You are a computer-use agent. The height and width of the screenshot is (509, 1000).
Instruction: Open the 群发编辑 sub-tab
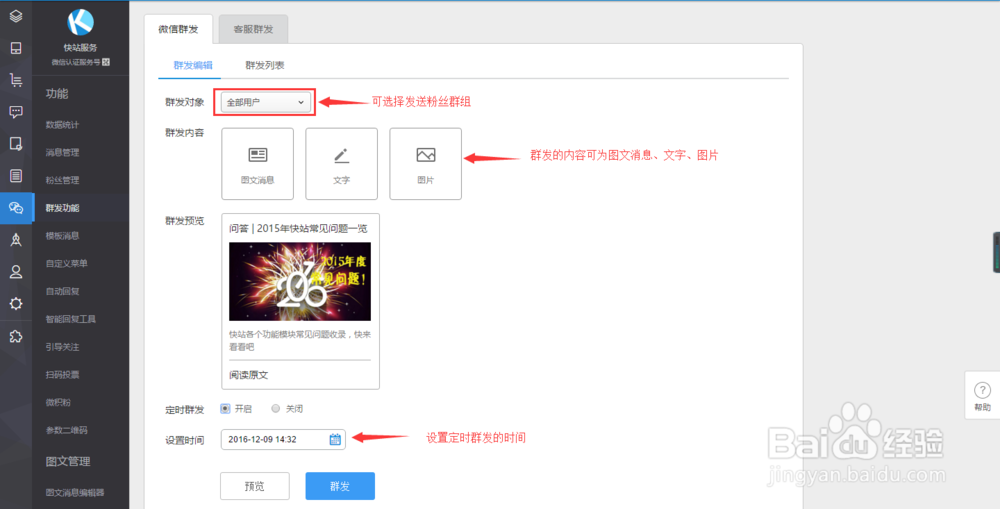pos(193,65)
